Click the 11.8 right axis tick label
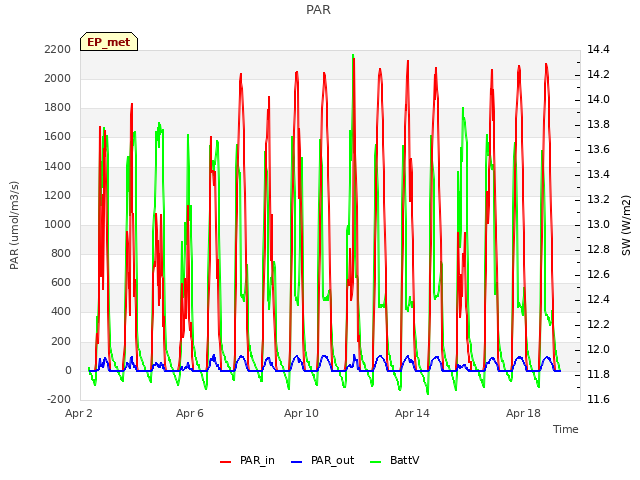The width and height of the screenshot is (640, 480). pos(598,375)
